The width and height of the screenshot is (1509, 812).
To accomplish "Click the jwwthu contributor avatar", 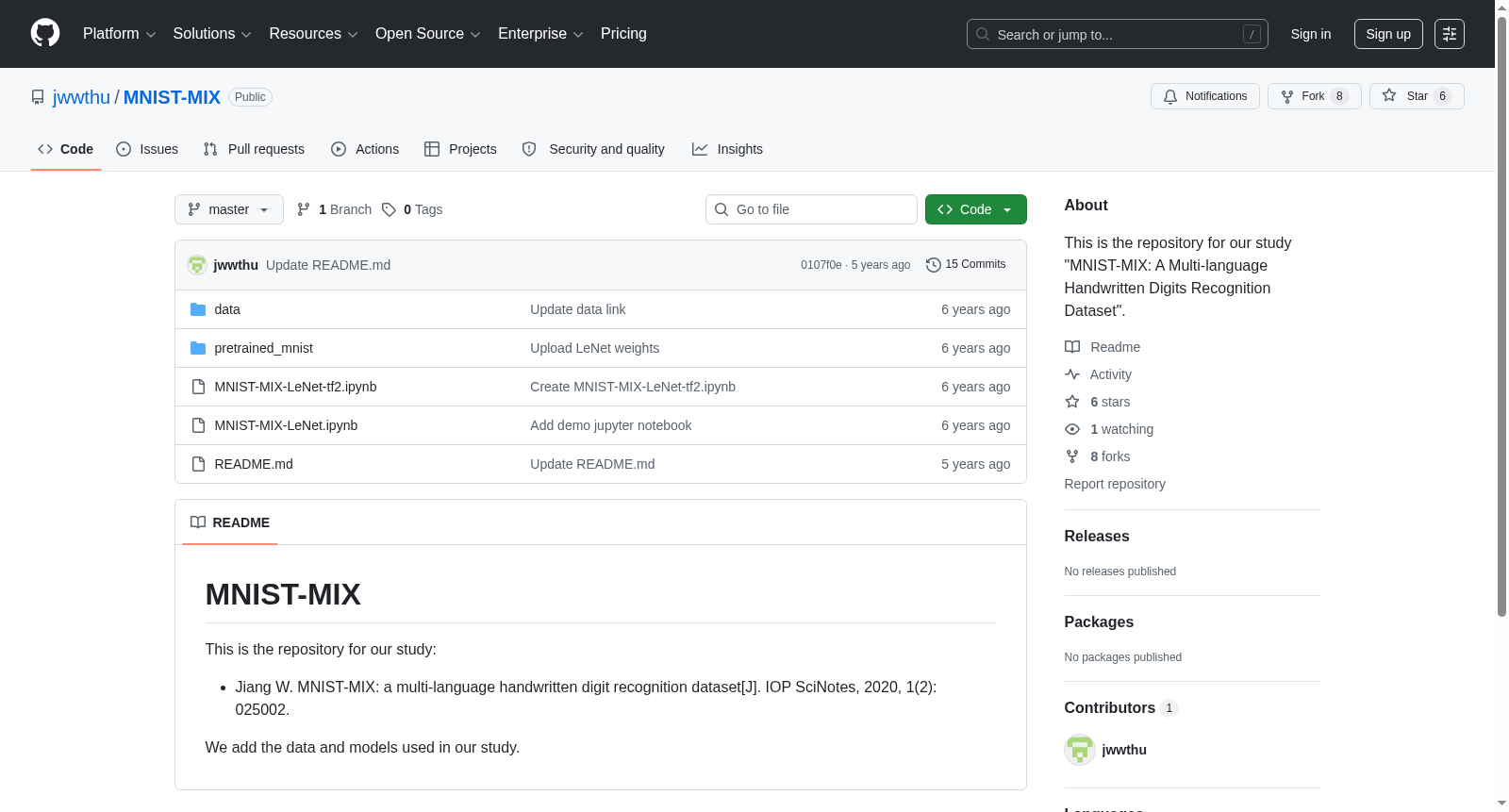I will click(x=1080, y=750).
